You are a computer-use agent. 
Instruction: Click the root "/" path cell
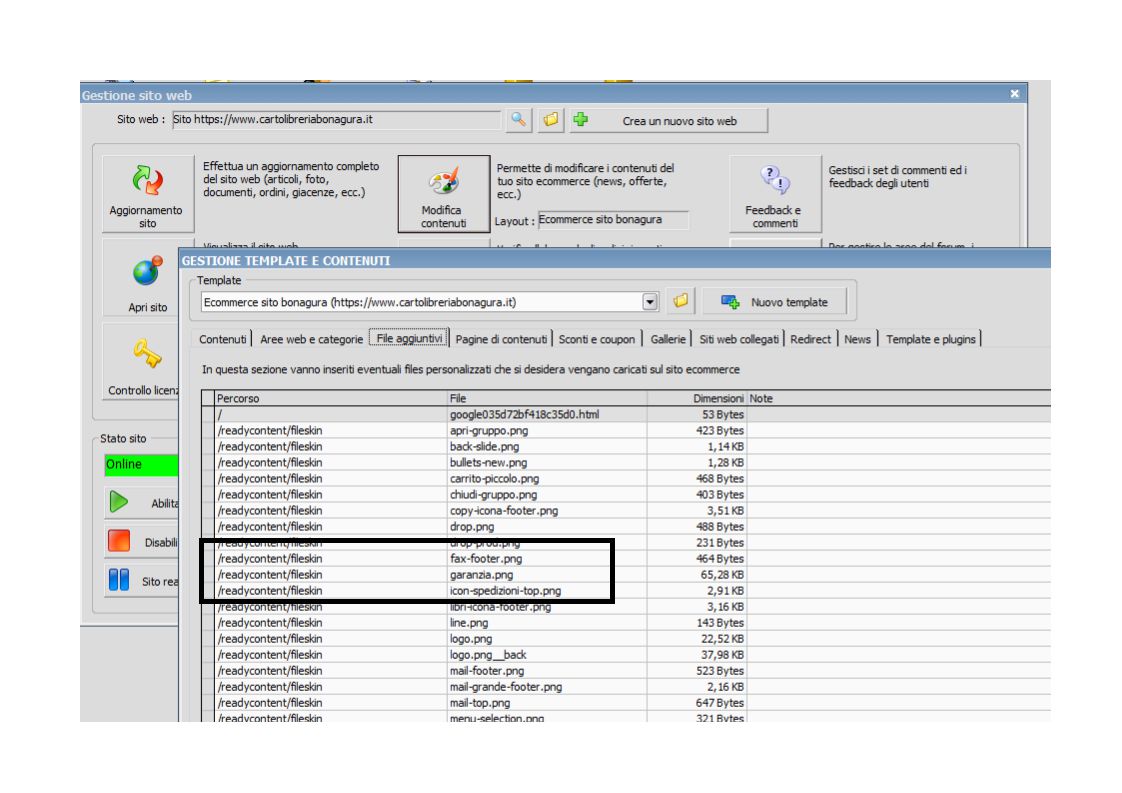point(331,414)
